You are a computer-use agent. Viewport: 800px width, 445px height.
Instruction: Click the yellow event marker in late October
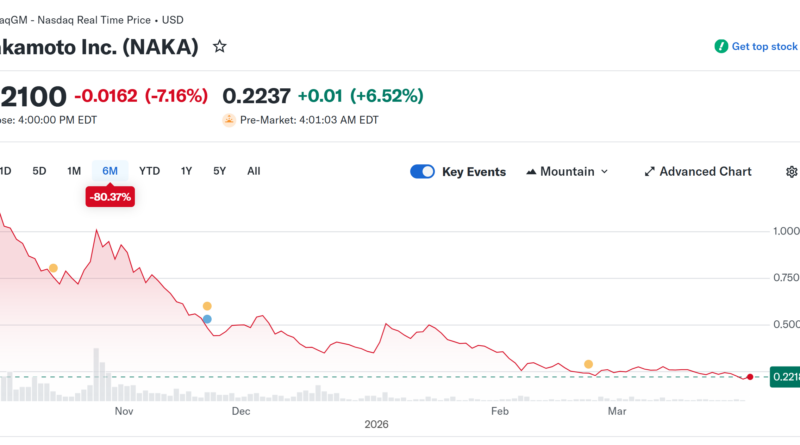pyautogui.click(x=53, y=268)
